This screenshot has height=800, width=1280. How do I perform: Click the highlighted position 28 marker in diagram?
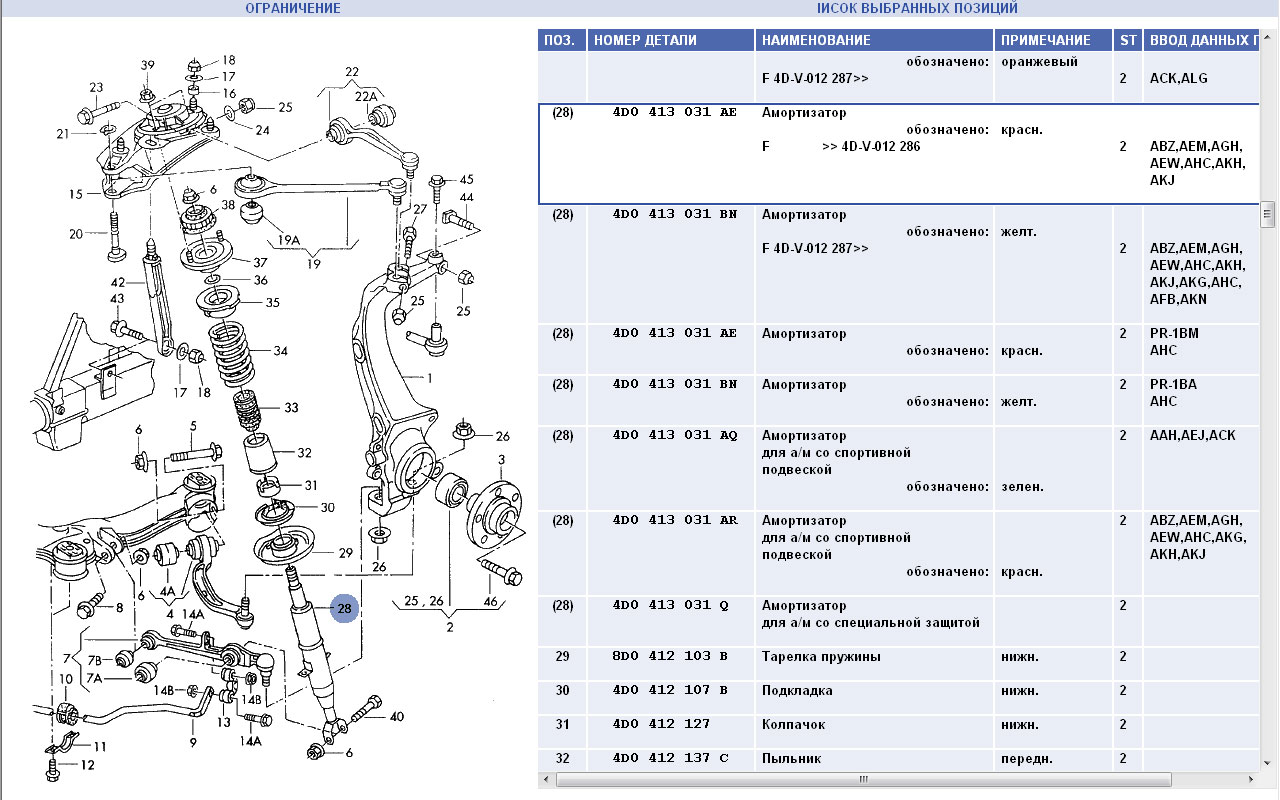pyautogui.click(x=344, y=608)
